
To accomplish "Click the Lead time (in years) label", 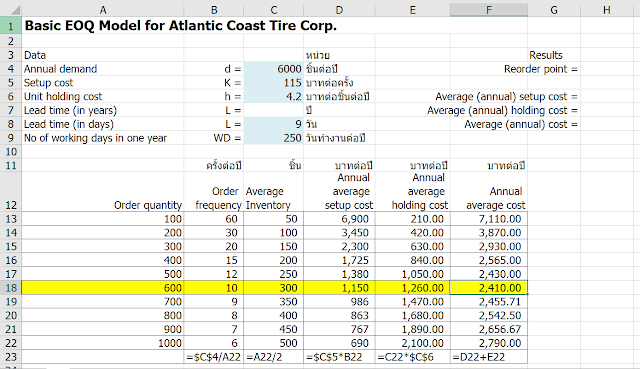I will [70, 110].
